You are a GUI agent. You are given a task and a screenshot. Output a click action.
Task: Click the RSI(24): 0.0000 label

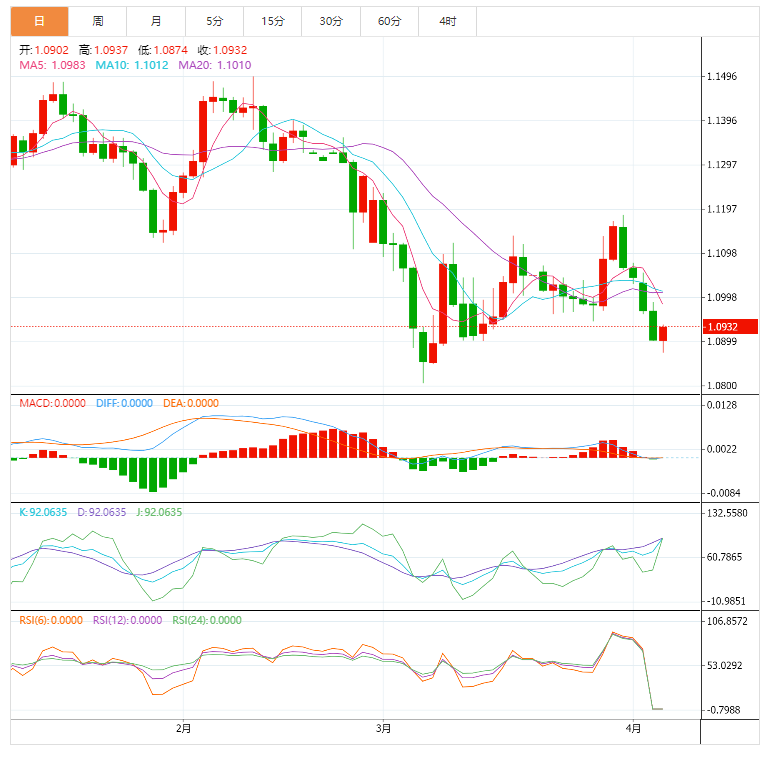point(207,621)
